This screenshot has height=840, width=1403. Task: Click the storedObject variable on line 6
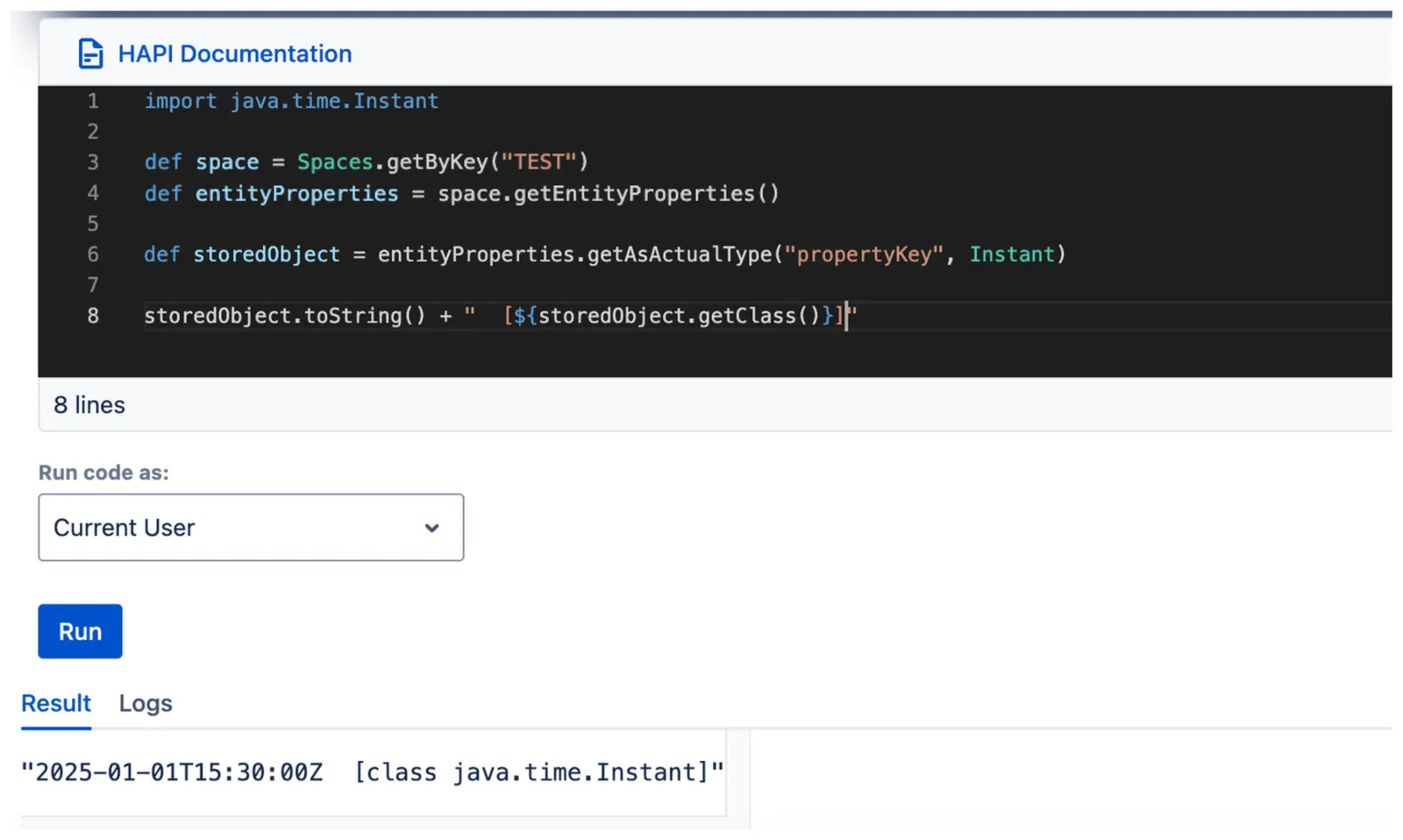[267, 254]
